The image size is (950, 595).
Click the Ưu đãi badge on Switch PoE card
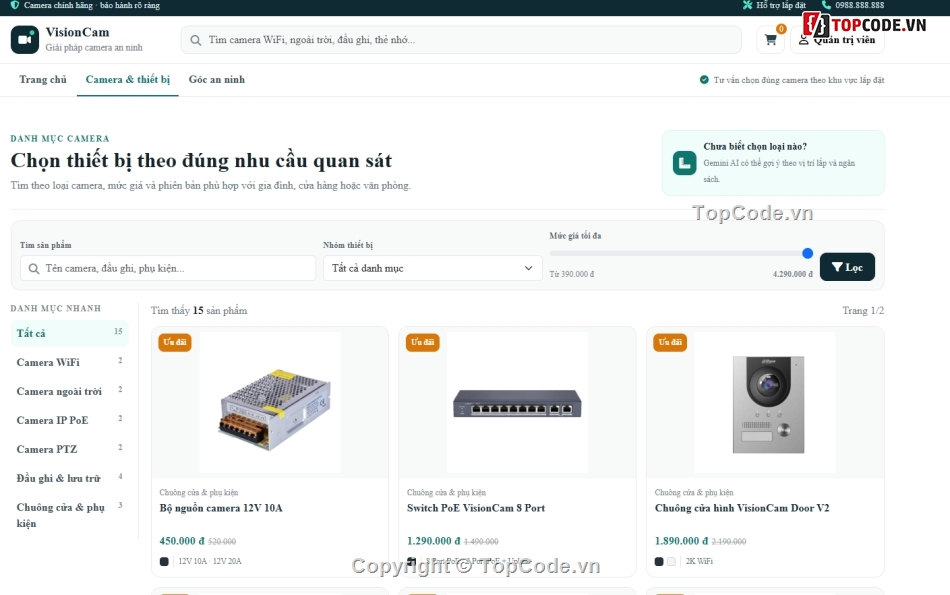[422, 342]
